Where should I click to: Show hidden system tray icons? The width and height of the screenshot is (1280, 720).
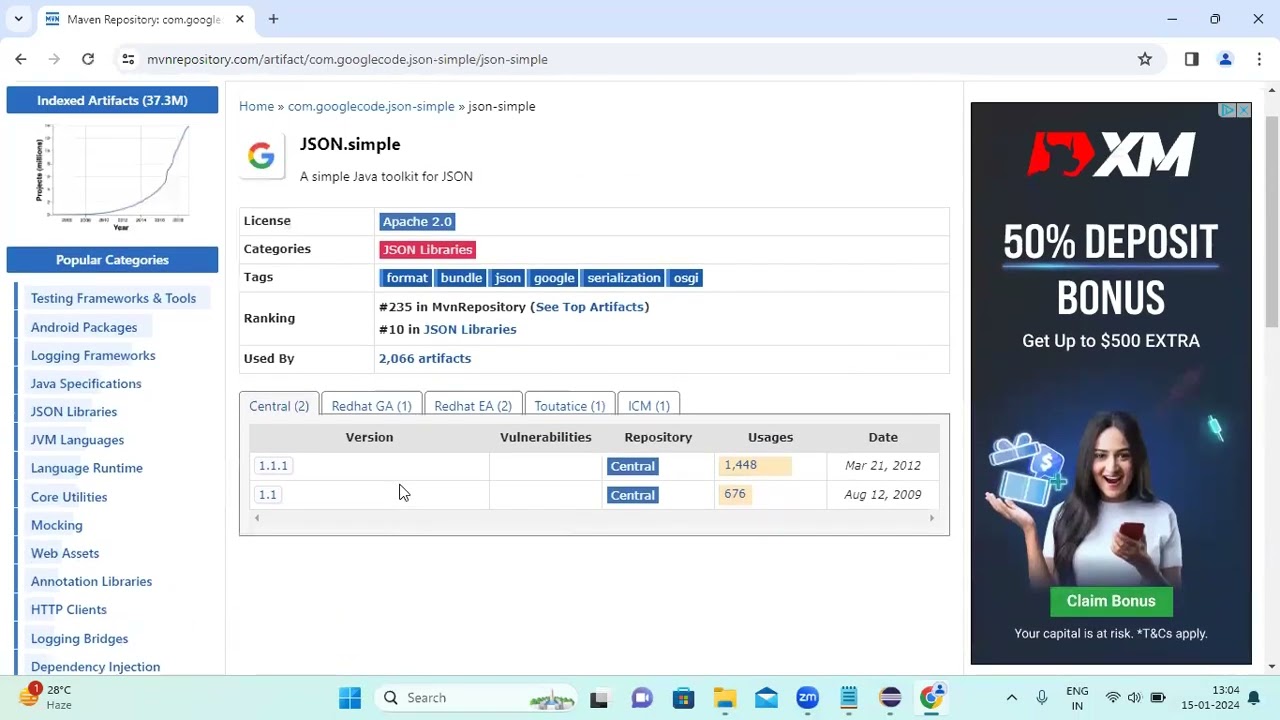click(1011, 698)
